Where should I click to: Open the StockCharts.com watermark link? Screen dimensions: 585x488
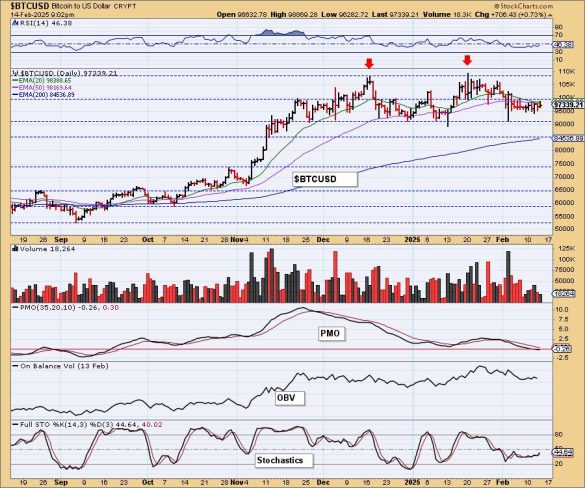point(523,6)
